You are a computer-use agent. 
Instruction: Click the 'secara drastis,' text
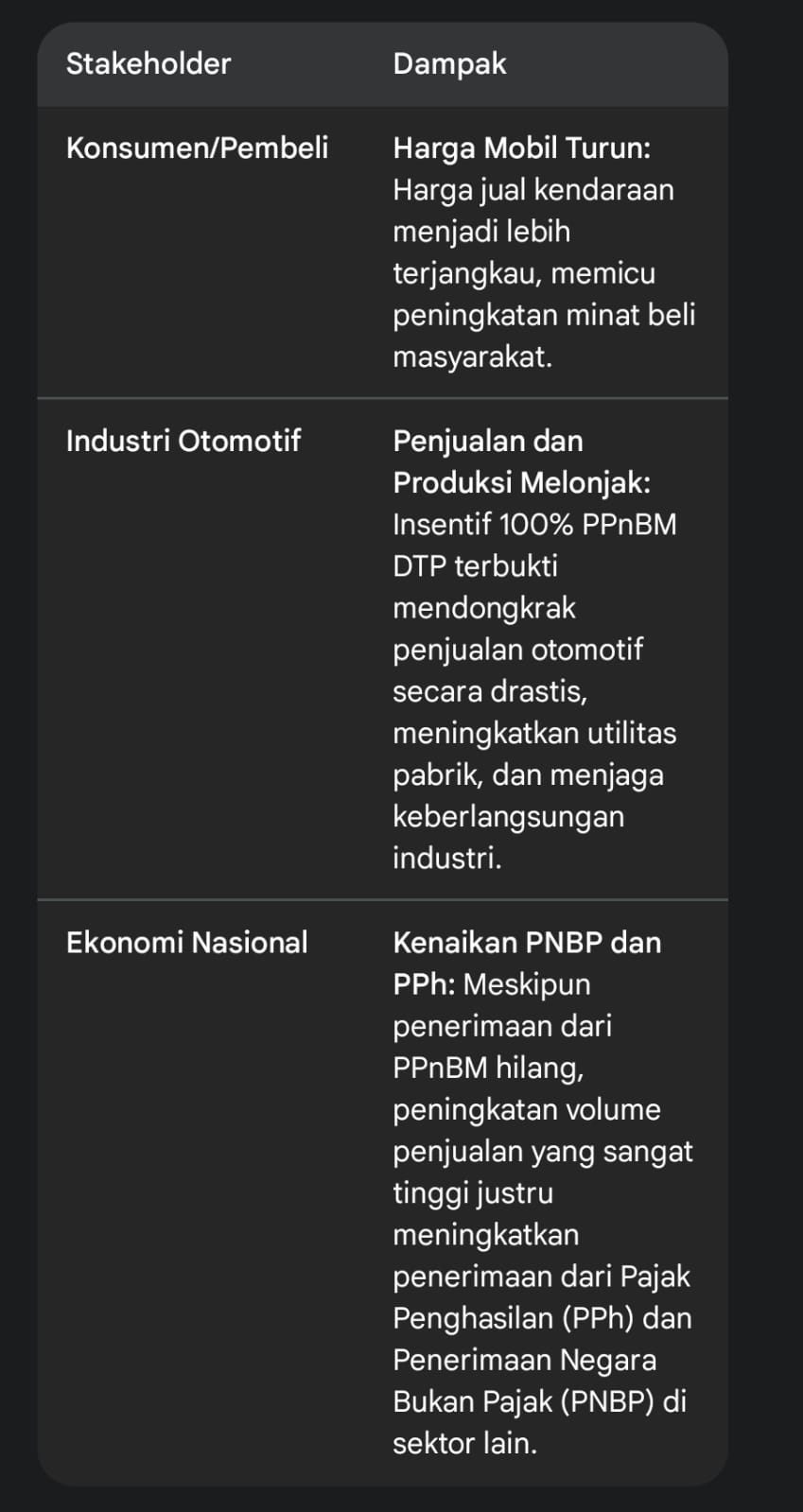click(x=490, y=690)
